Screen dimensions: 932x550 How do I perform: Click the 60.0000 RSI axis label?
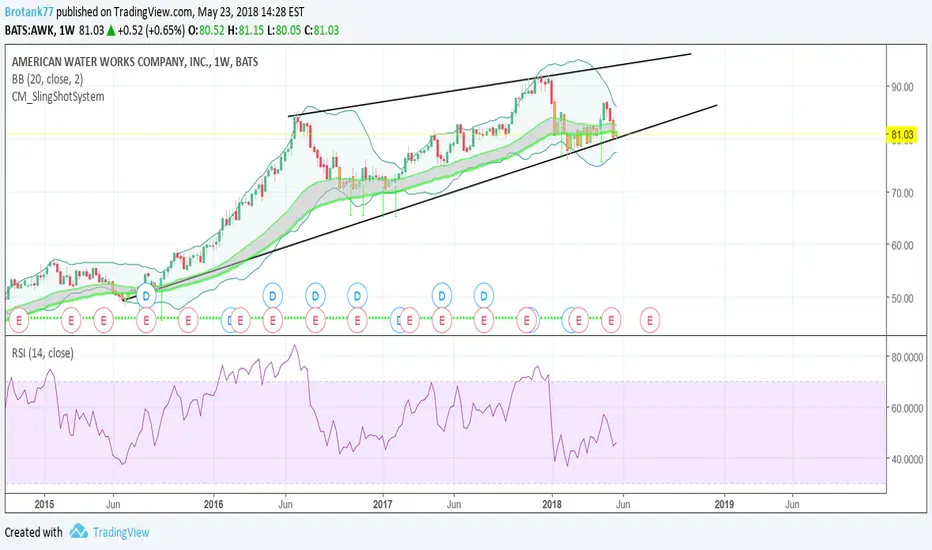[906, 408]
